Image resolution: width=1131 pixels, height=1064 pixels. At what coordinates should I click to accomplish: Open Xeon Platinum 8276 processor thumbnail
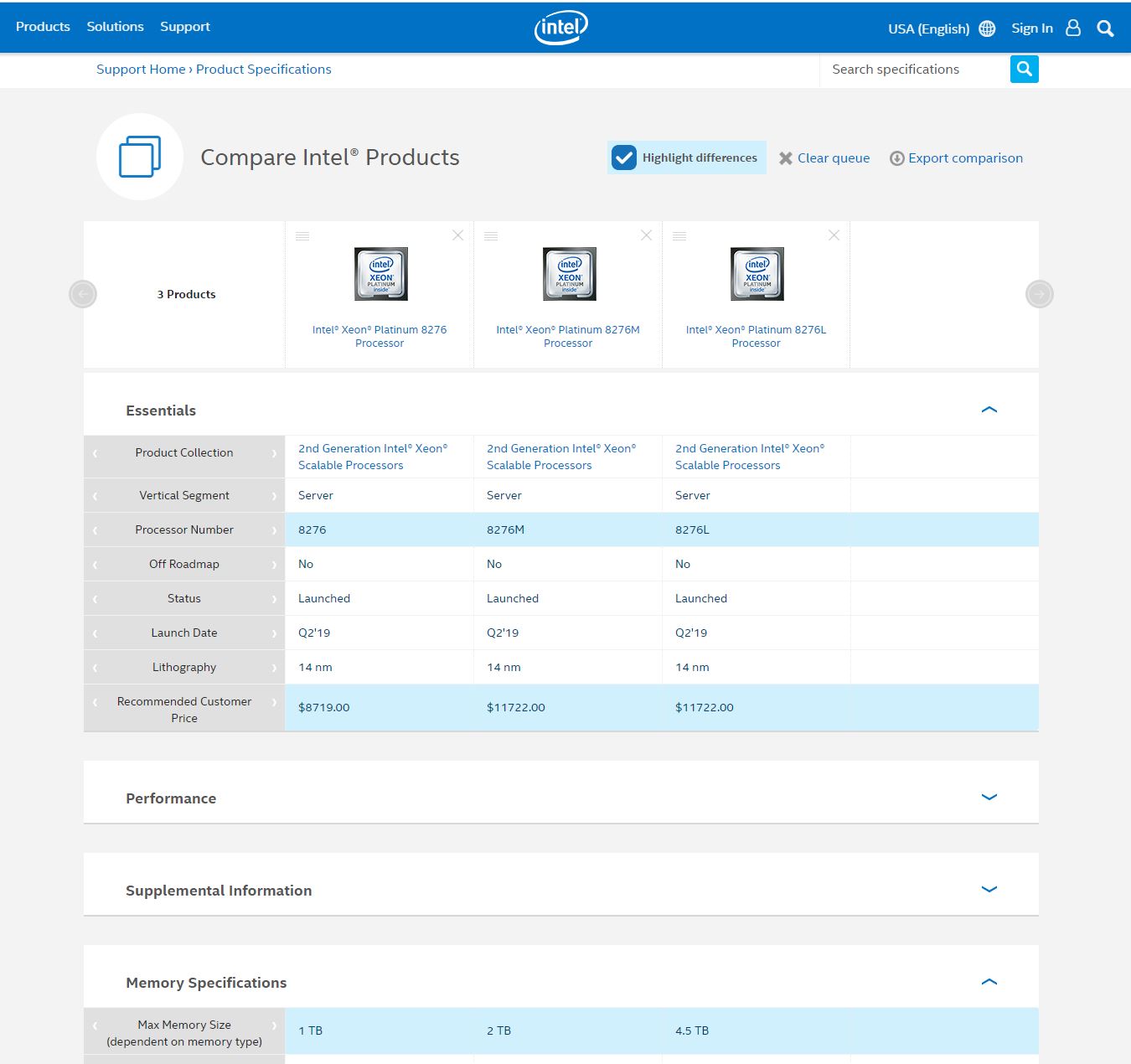[x=380, y=274]
